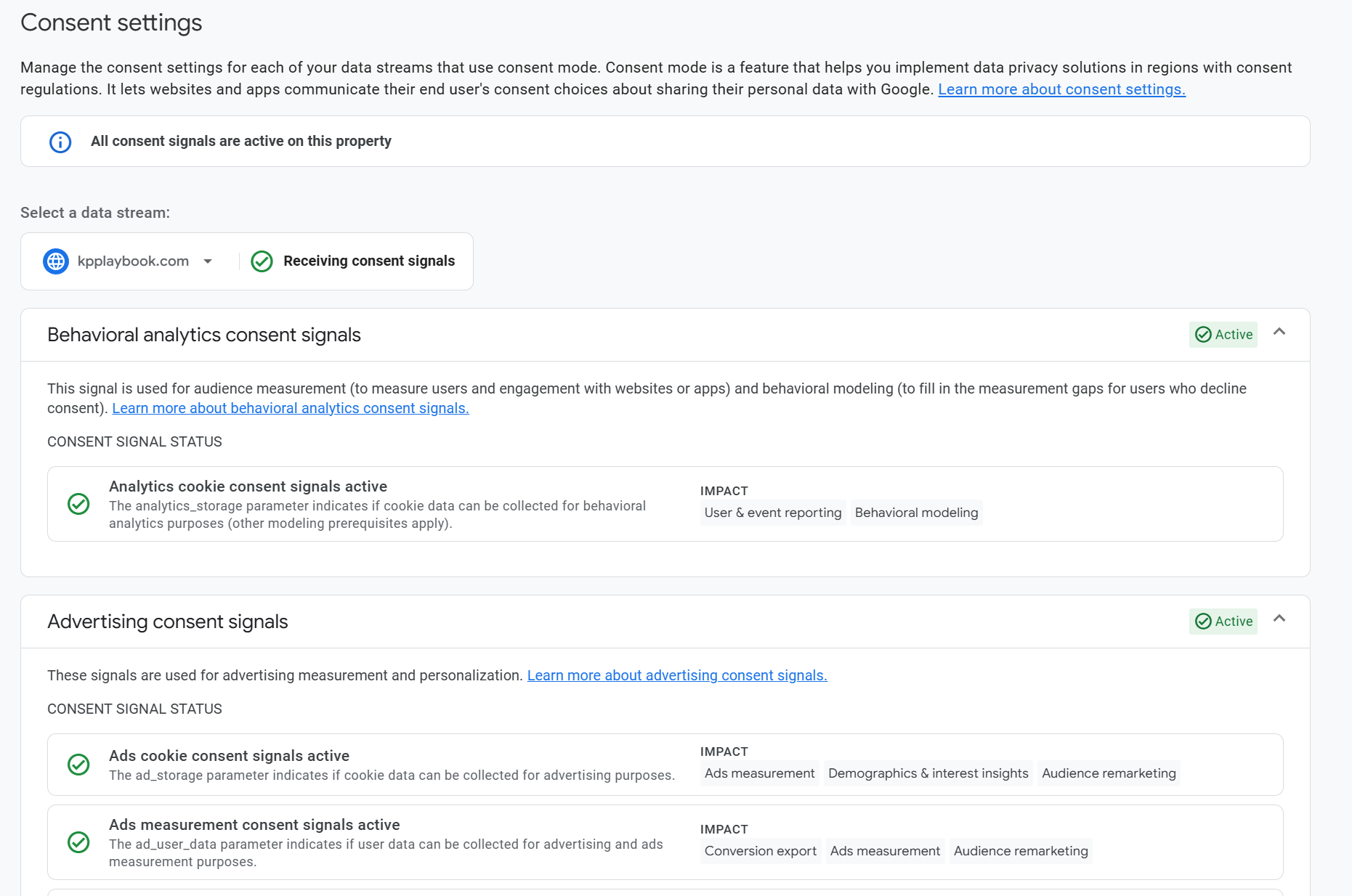Click 'Receiving consent signals' status text
This screenshot has height=896, width=1352.
coord(369,261)
